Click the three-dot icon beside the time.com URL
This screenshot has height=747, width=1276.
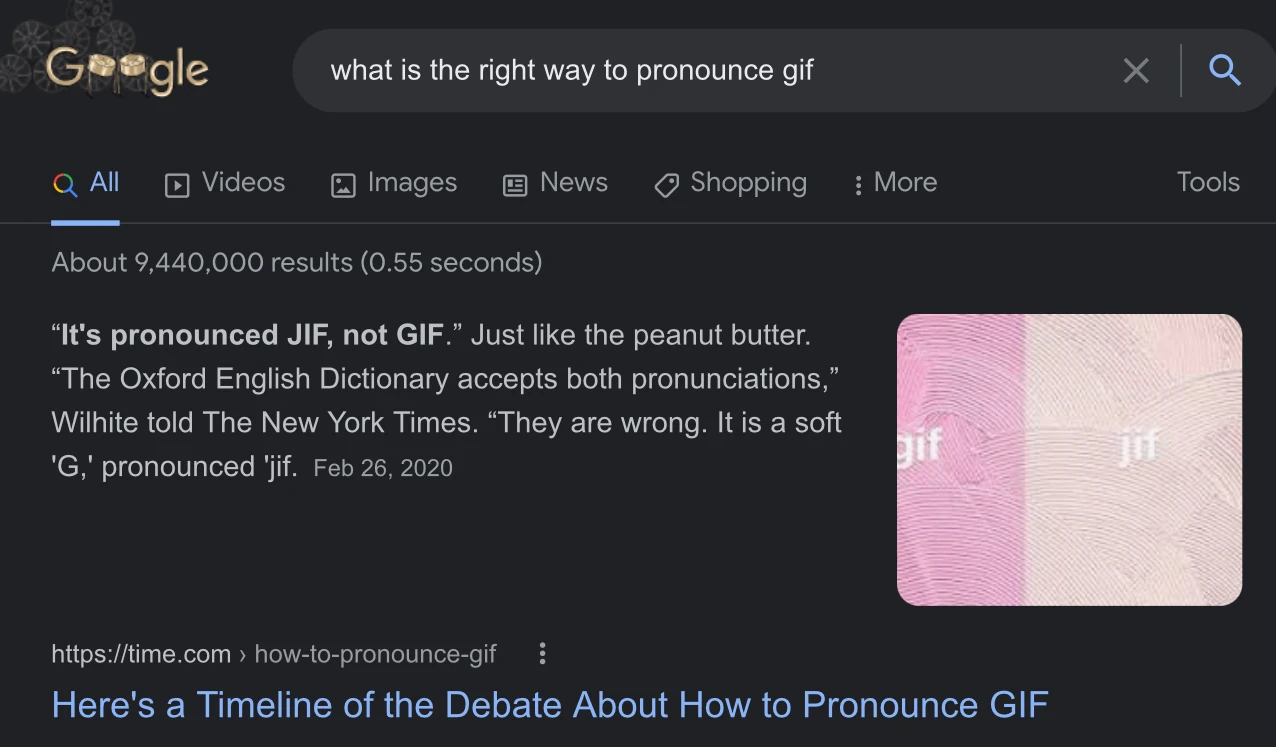coord(542,653)
